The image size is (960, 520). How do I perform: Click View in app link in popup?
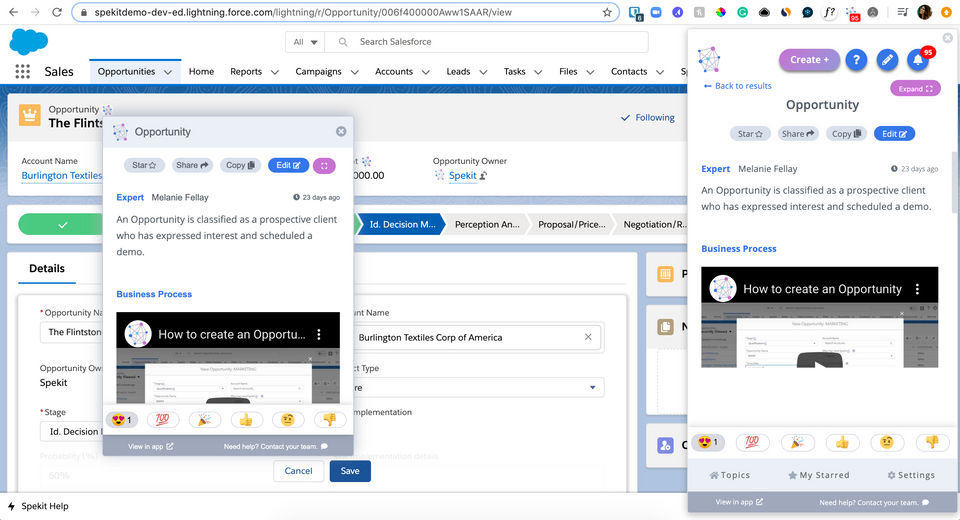(x=151, y=447)
